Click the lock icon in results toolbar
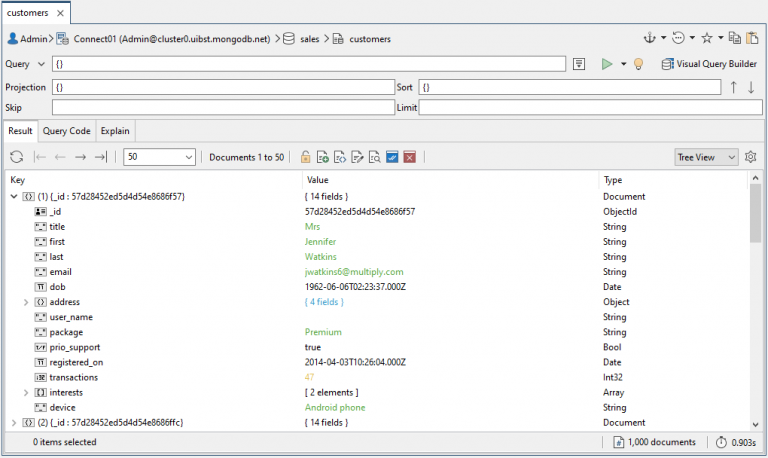This screenshot has width=768, height=458. pos(306,157)
